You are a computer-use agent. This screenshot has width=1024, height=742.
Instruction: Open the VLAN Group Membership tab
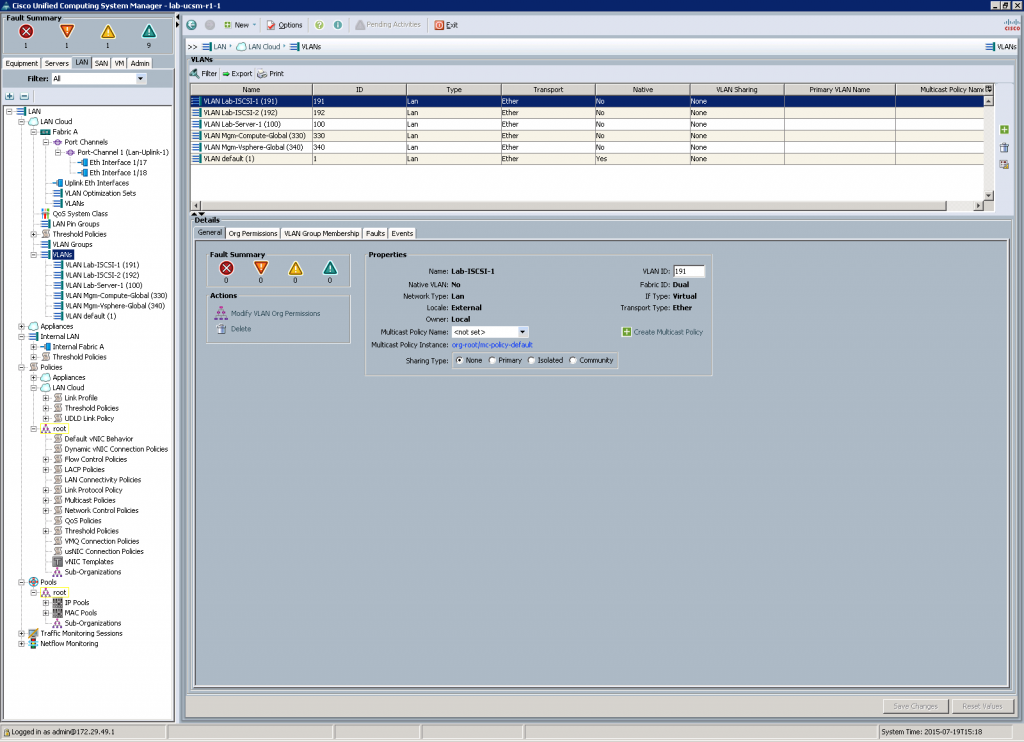click(321, 233)
